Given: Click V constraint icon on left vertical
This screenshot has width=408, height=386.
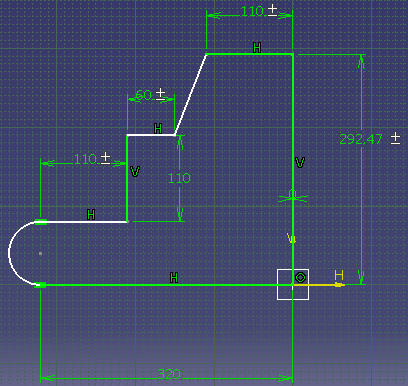Looking at the screenshot, I should pyautogui.click(x=135, y=171).
